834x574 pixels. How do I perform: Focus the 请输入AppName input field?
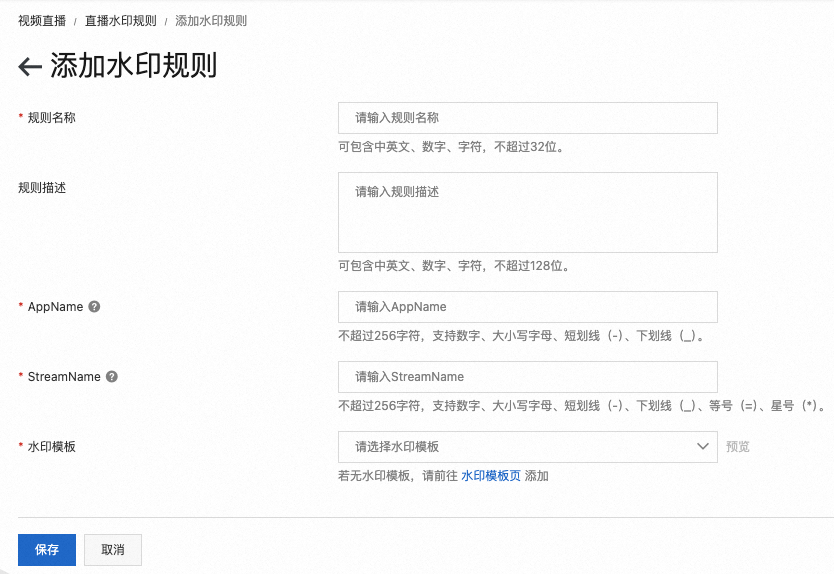tap(528, 306)
